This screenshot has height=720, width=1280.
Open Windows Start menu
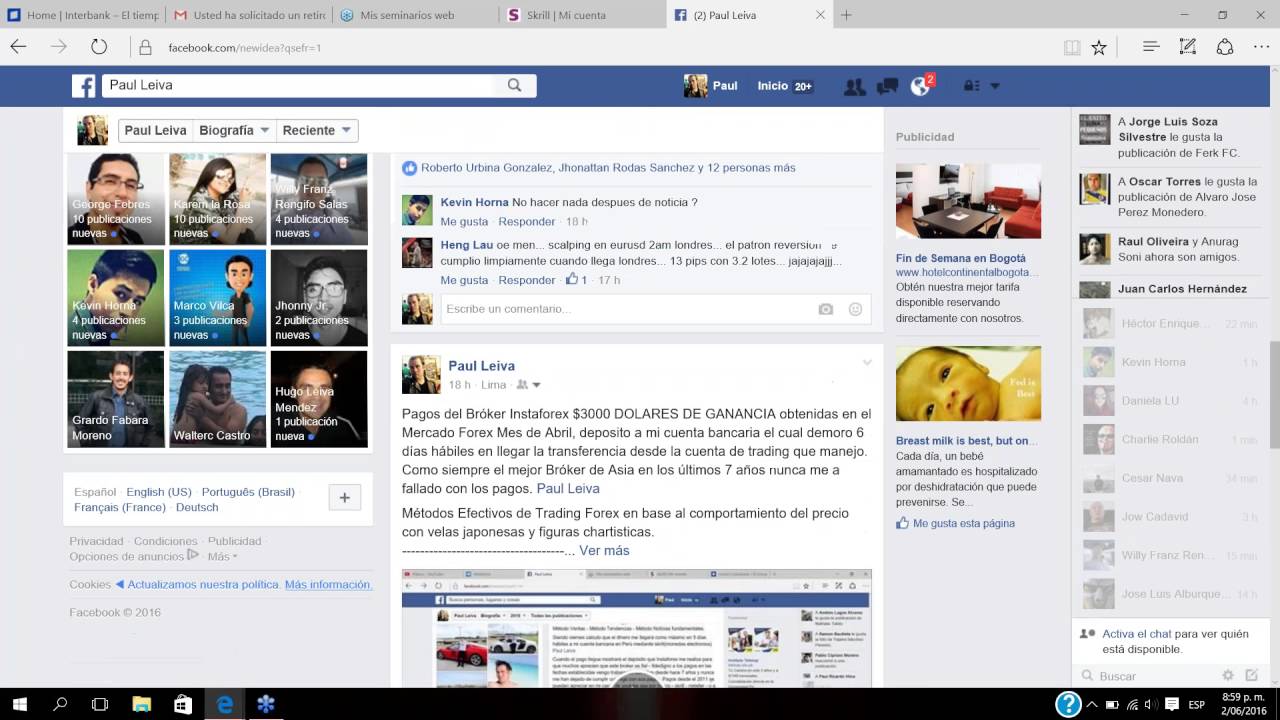click(x=19, y=704)
